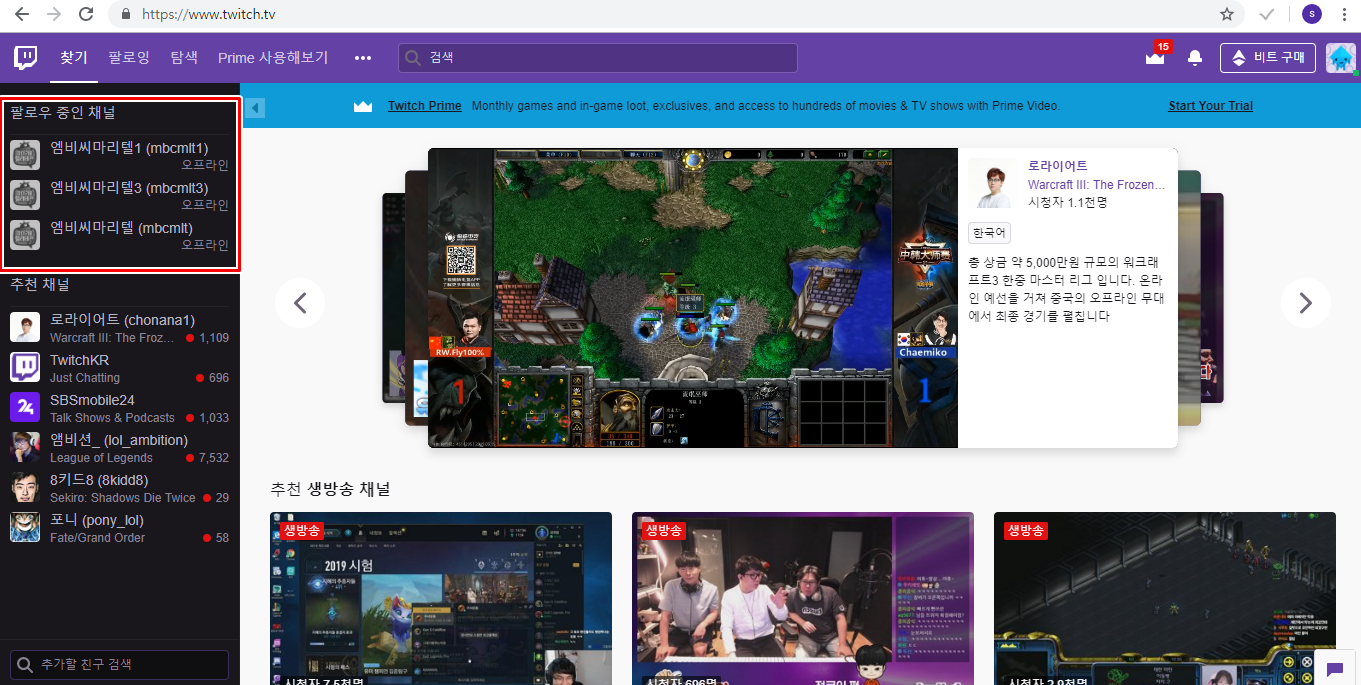Click Start Your Trial link
This screenshot has width=1361, height=685.
click(1210, 106)
